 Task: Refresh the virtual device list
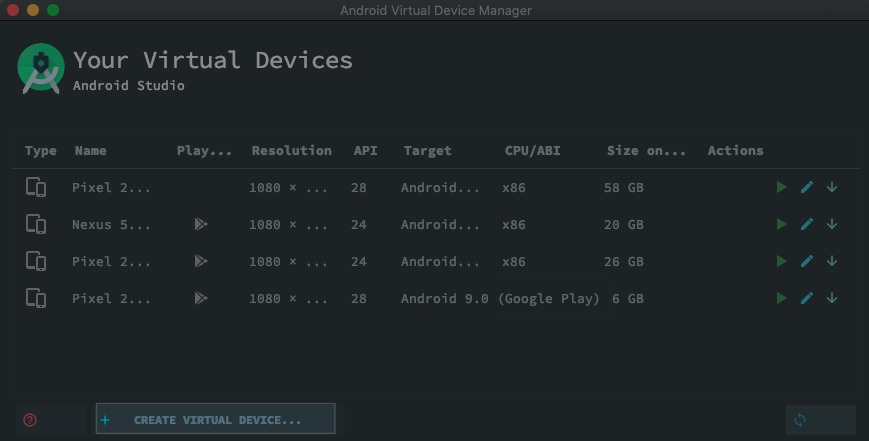(800, 420)
